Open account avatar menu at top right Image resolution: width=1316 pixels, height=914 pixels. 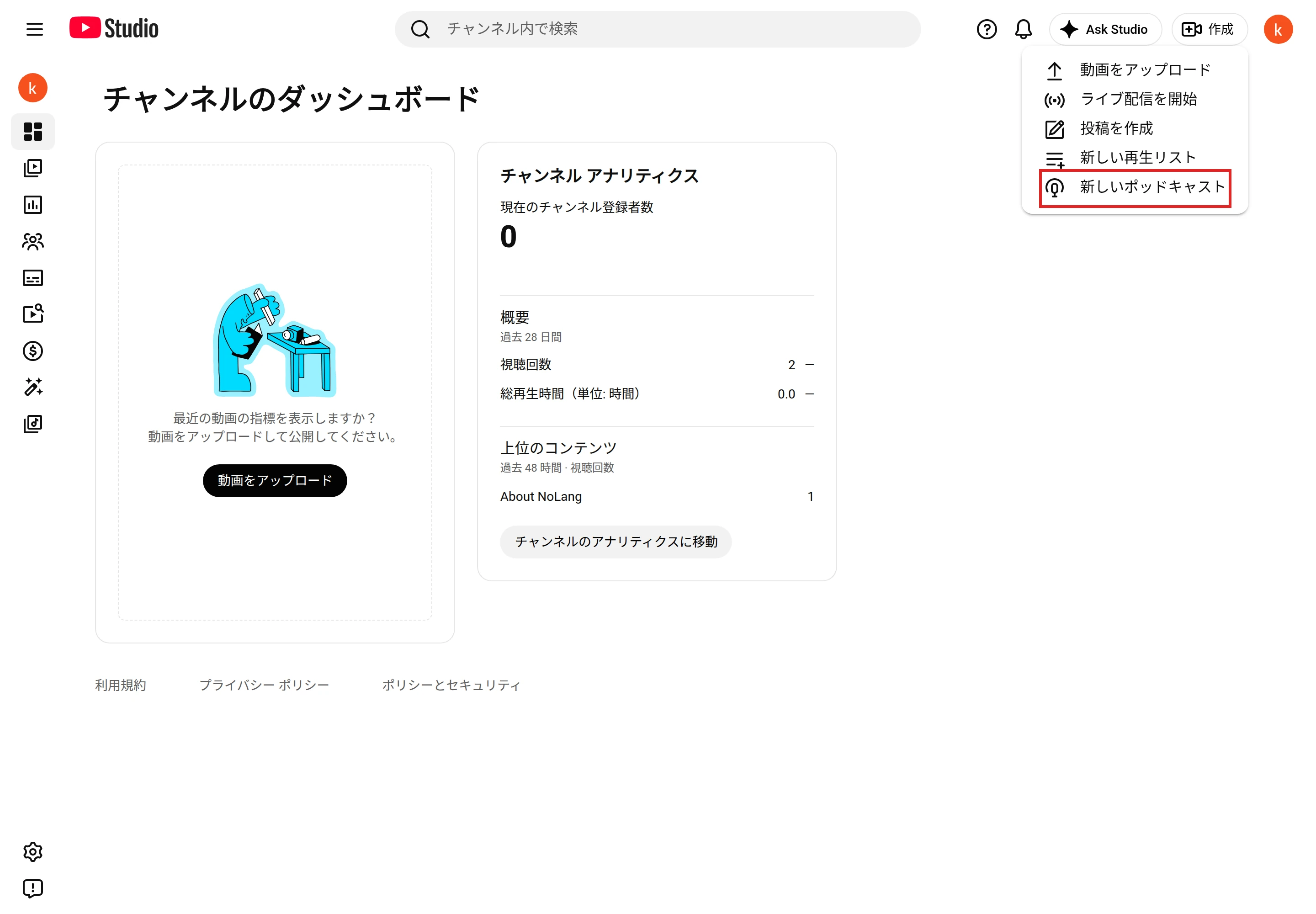pyautogui.click(x=1278, y=29)
